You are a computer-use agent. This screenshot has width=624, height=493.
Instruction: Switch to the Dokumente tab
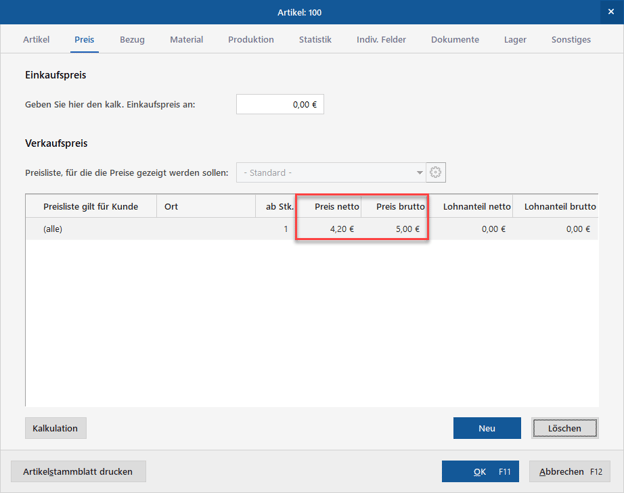[455, 40]
